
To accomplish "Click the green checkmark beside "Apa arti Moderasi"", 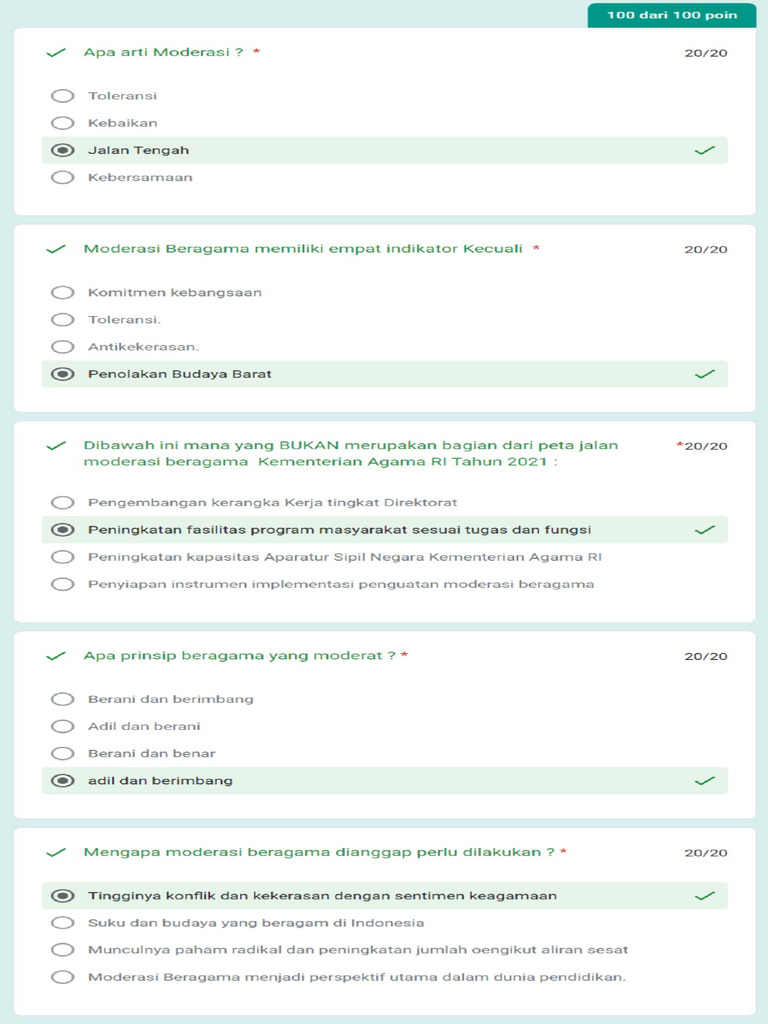I will 56,52.
